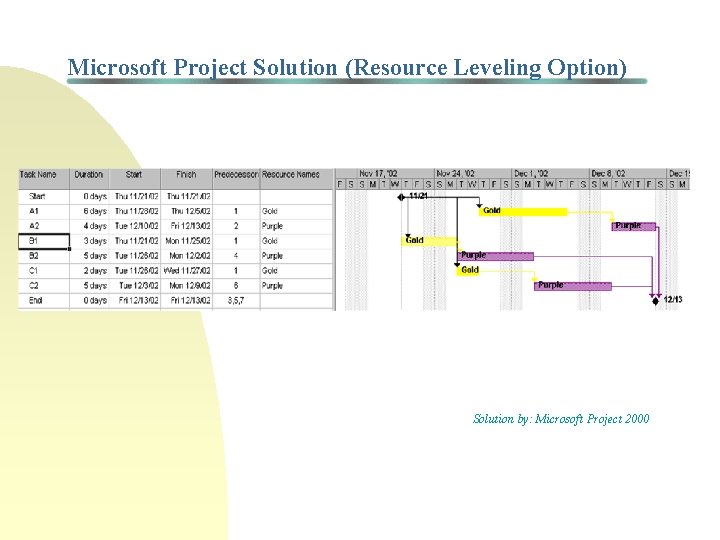Image resolution: width=720 pixels, height=540 pixels.
Task: Select the End task name cell
Action: [44, 300]
